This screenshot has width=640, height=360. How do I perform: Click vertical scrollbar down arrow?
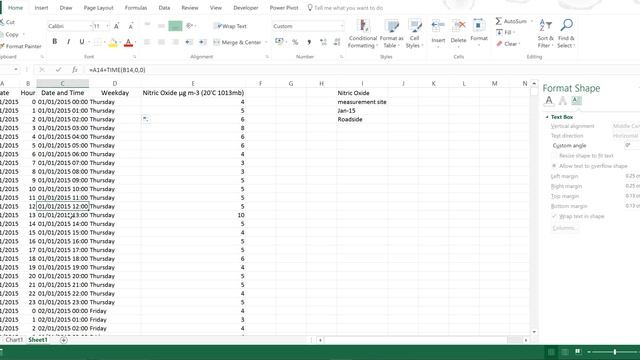[x=534, y=332]
